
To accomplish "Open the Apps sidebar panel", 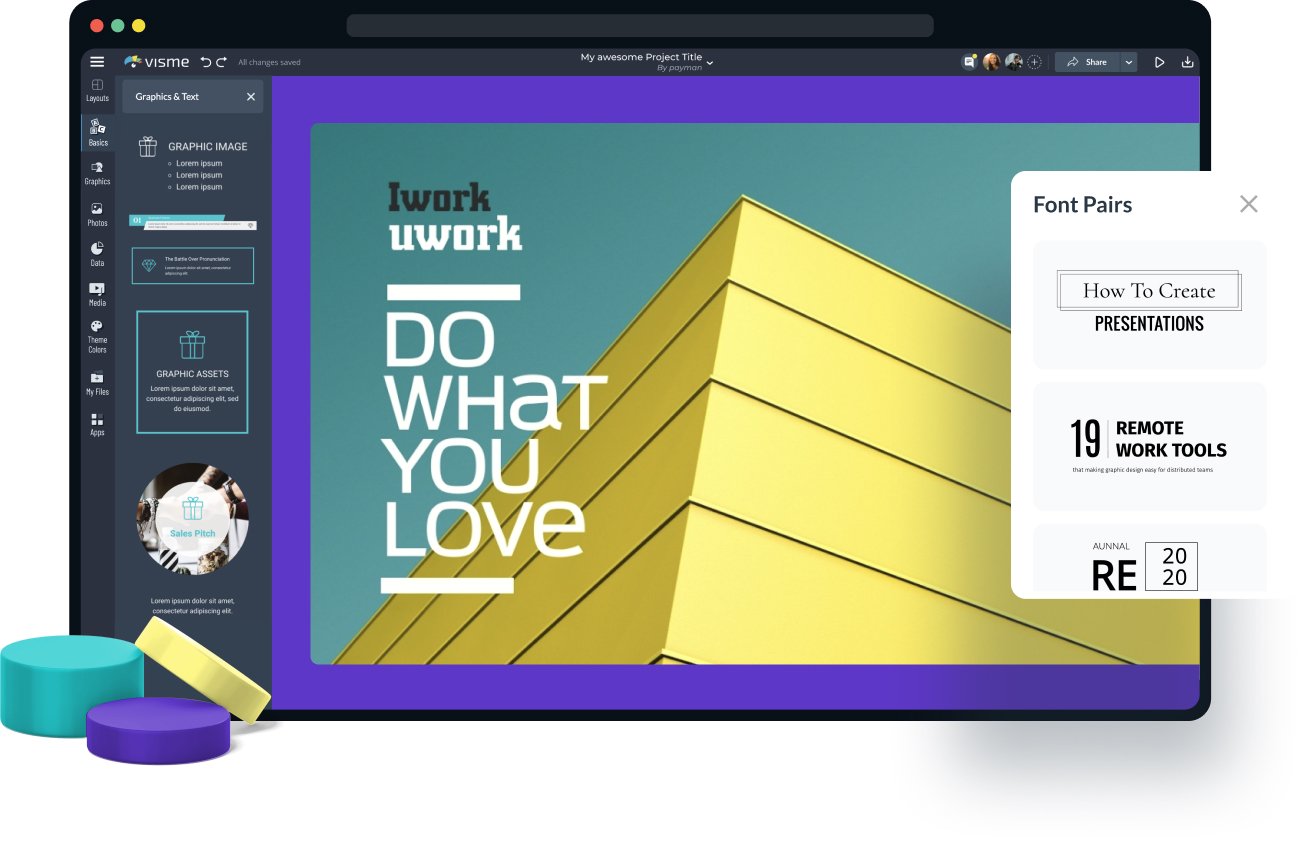I will pyautogui.click(x=97, y=424).
